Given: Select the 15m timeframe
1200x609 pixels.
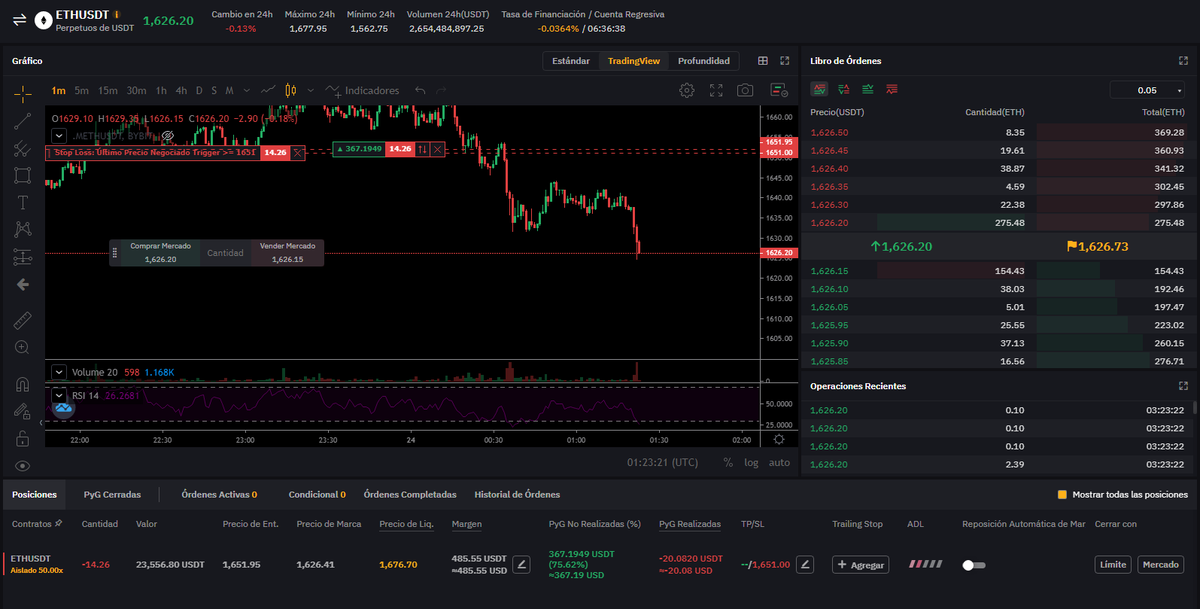Looking at the screenshot, I should point(107,91).
